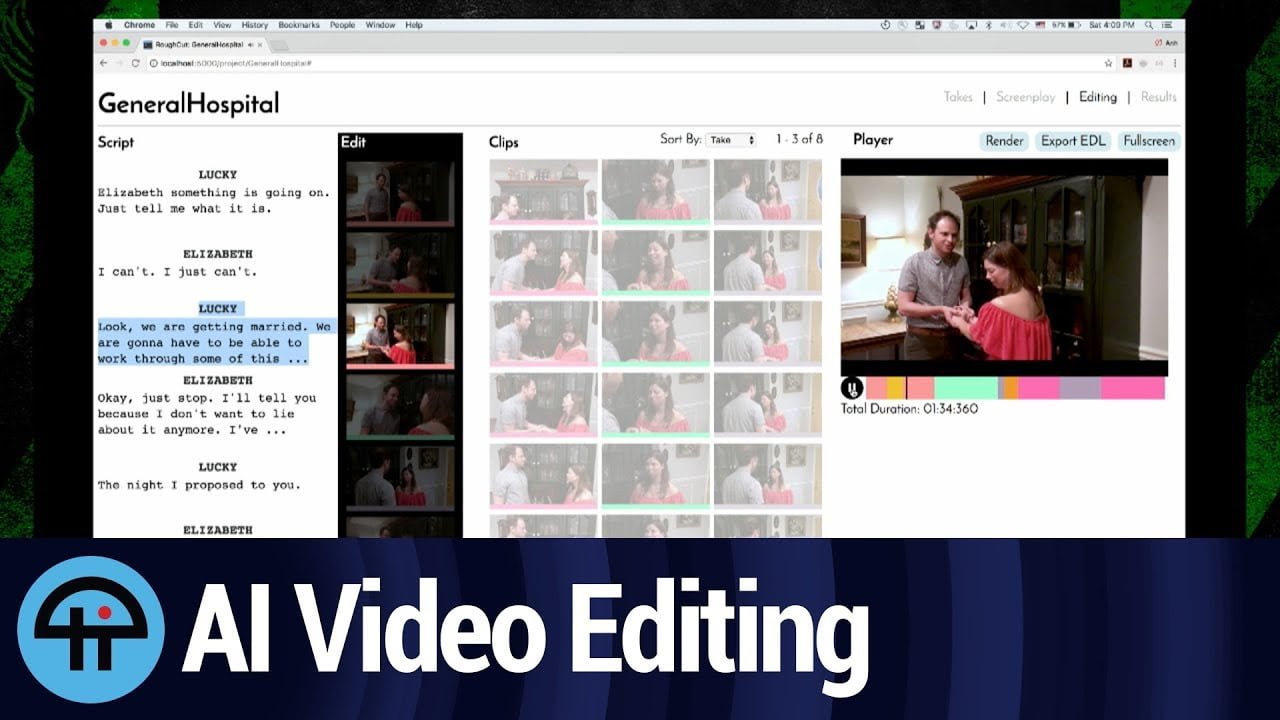Viewport: 1280px width, 720px height.
Task: Click the play head icon under the player
Action: pos(852,388)
